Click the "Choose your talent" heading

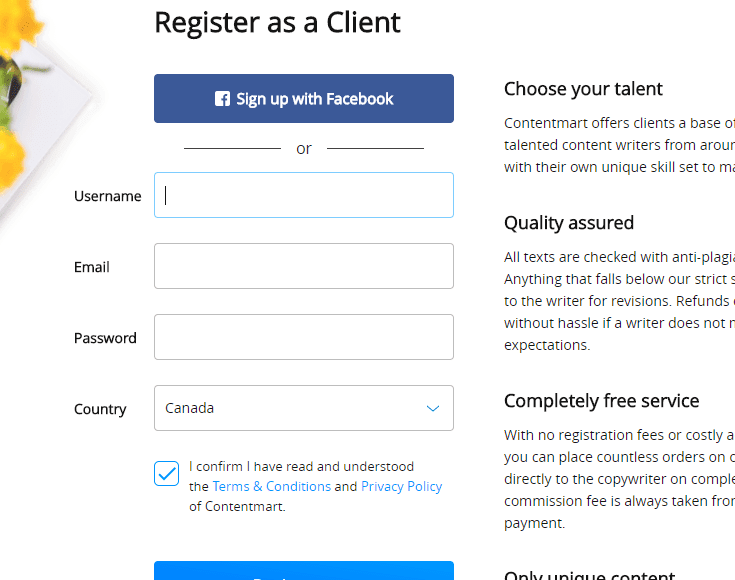(x=583, y=89)
